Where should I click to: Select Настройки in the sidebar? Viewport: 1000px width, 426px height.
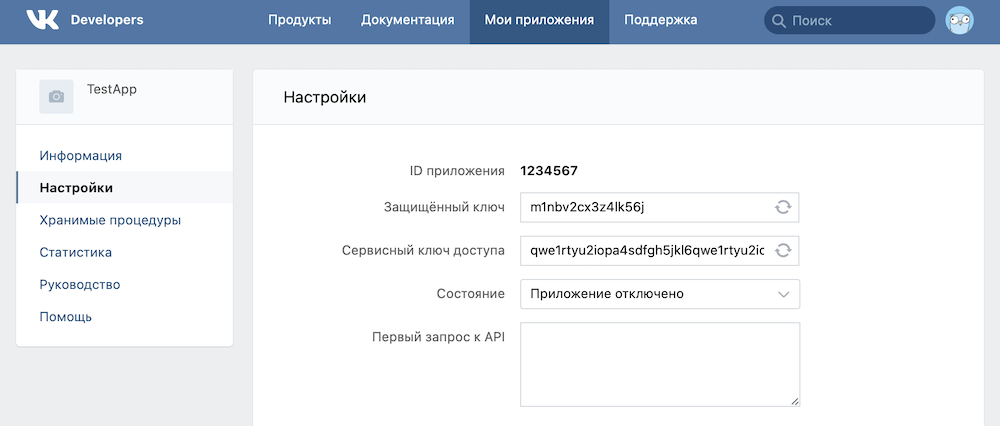pyautogui.click(x=124, y=188)
